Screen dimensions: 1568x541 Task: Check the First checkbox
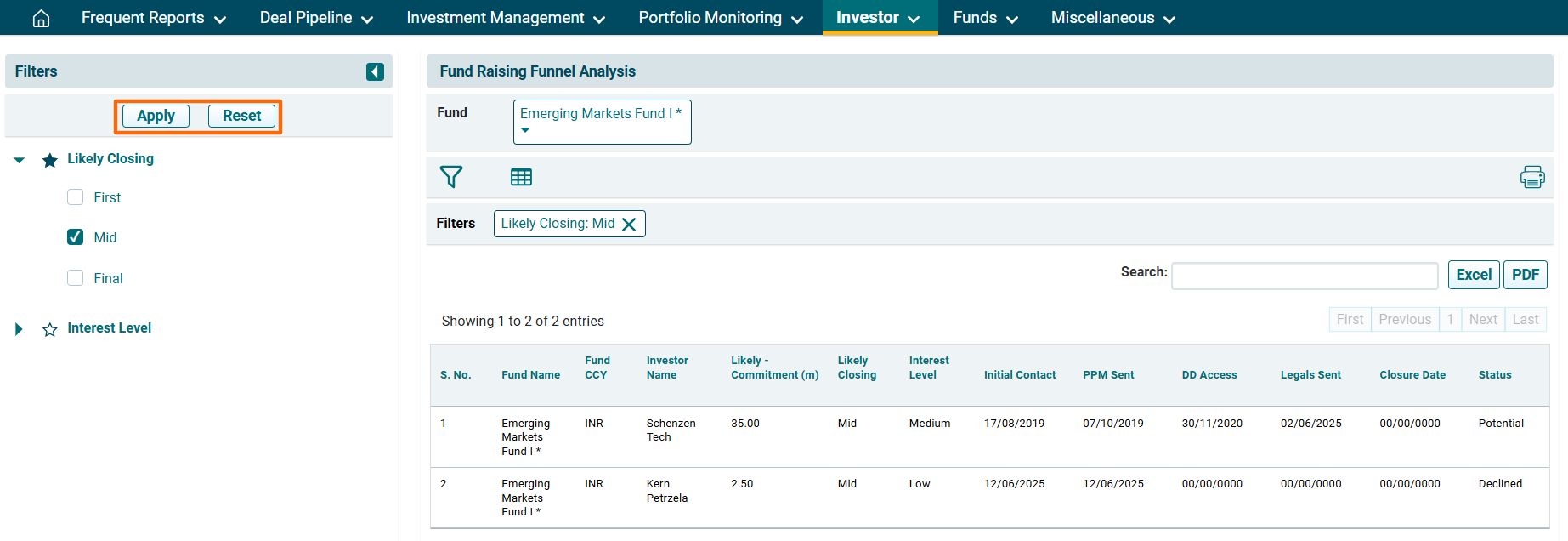[x=76, y=197]
